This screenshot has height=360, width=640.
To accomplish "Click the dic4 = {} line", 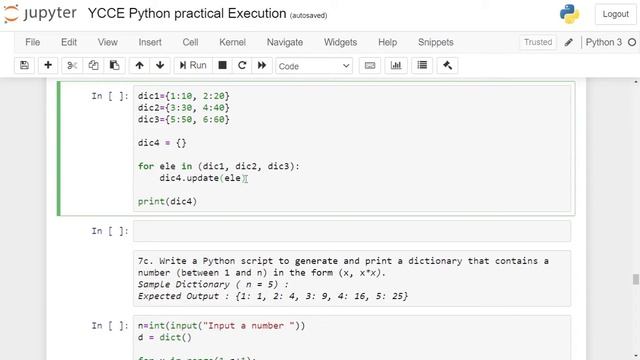I will (x=162, y=143).
